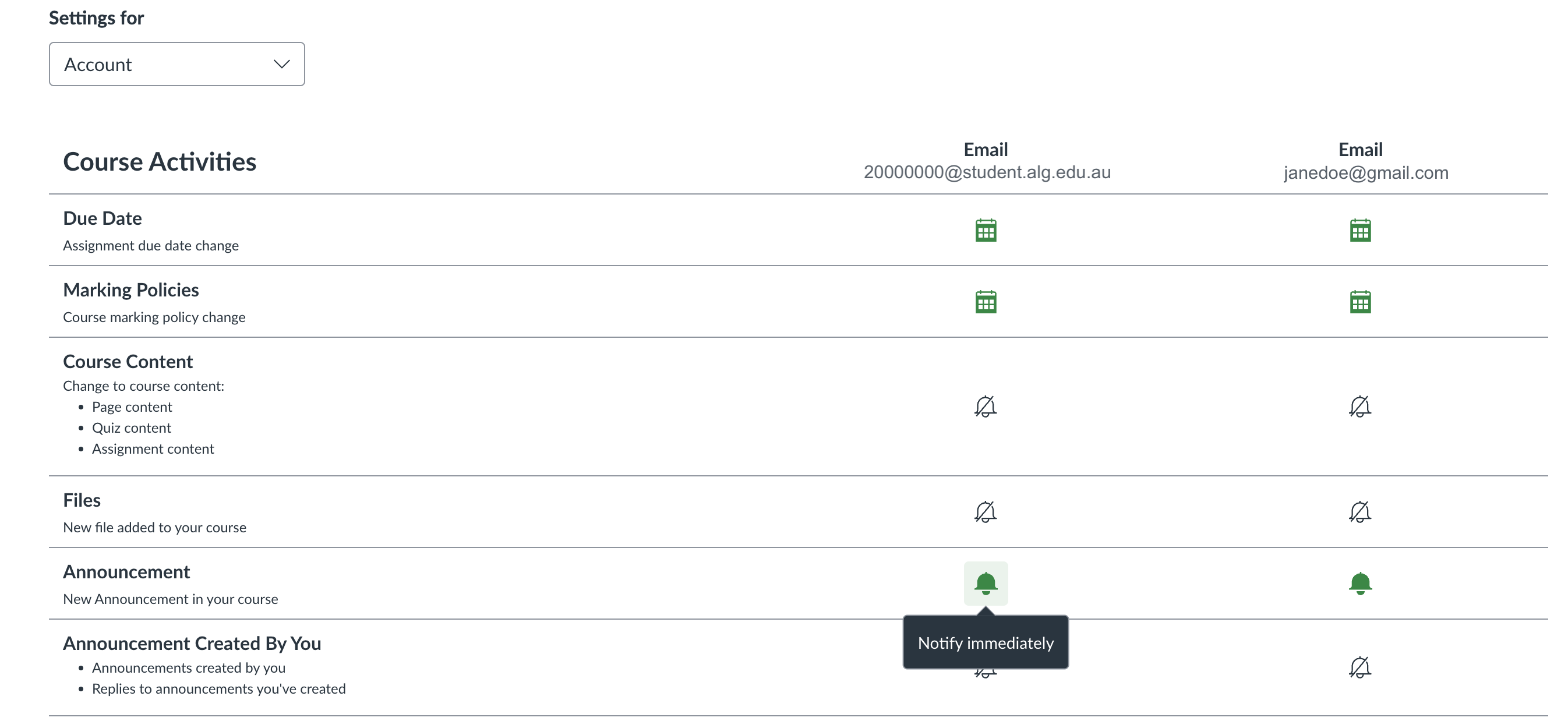Screen dimensions: 1568x728
Task: Click Due Date calendar icon for student email
Action: (986, 230)
